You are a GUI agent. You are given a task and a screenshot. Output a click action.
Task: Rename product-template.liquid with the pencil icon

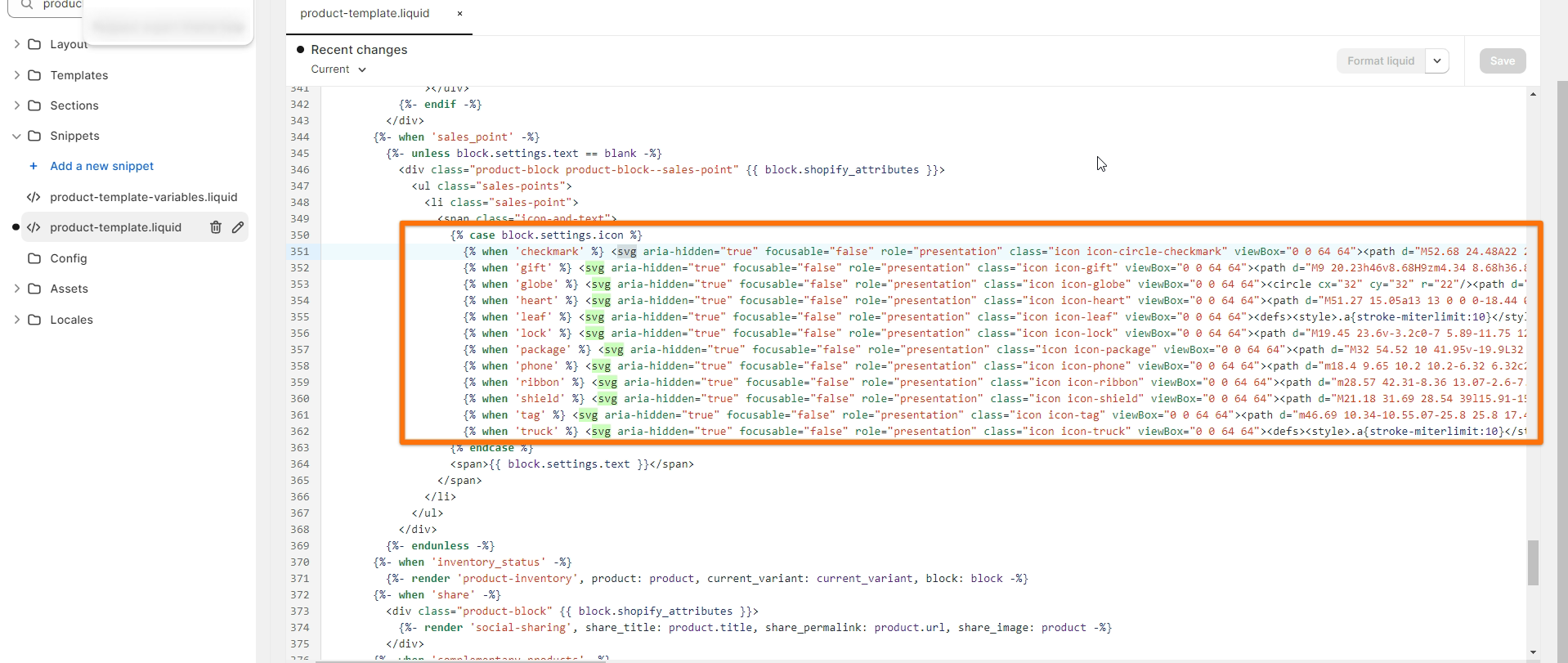pos(238,227)
